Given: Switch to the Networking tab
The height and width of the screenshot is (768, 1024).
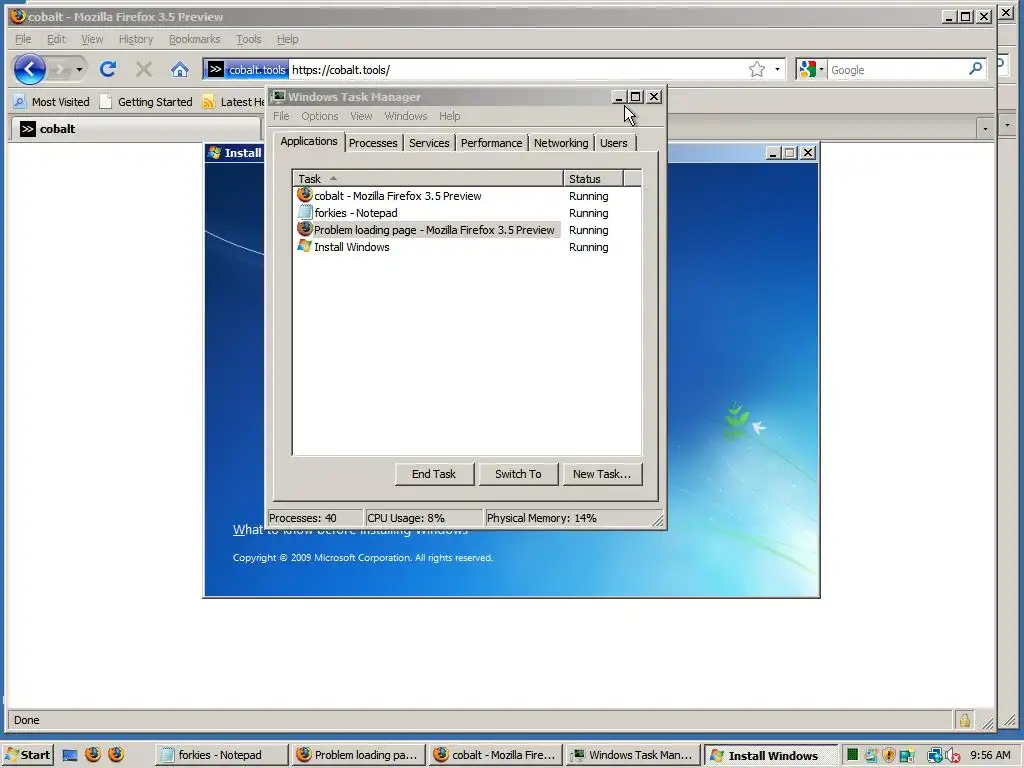Looking at the screenshot, I should pyautogui.click(x=561, y=143).
